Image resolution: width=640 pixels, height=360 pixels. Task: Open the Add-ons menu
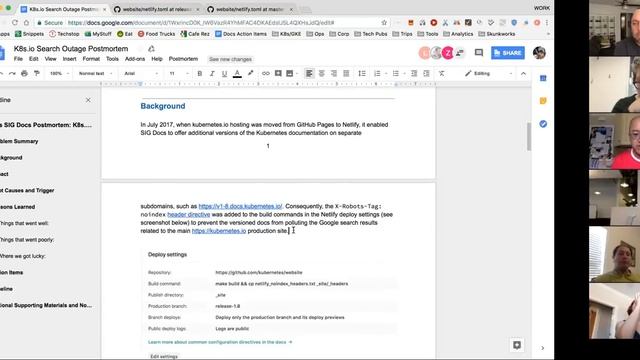pyautogui.click(x=135, y=59)
